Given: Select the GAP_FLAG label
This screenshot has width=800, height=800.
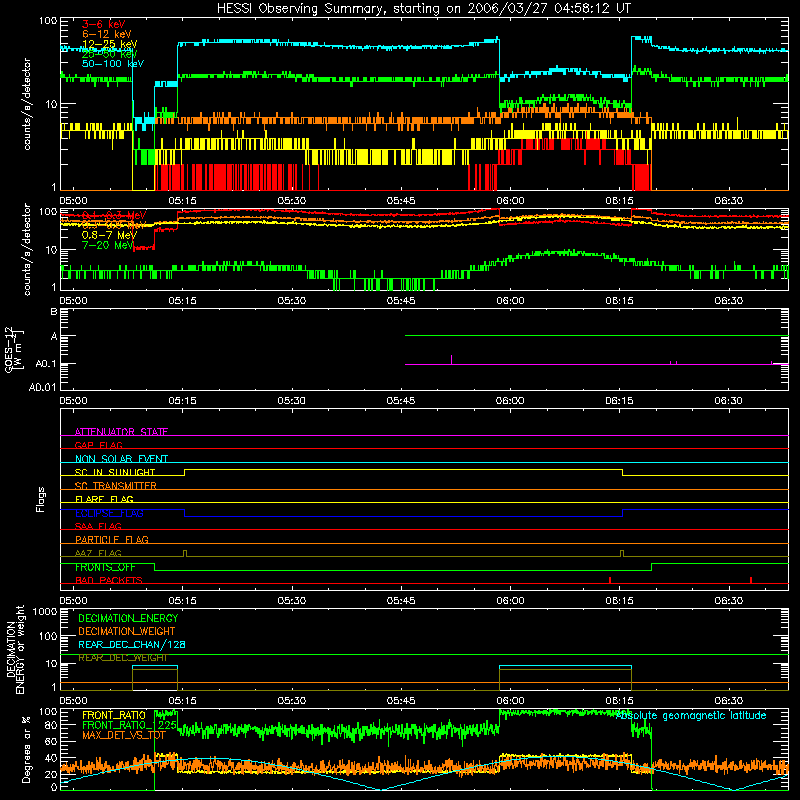Looking at the screenshot, I should point(98,445).
